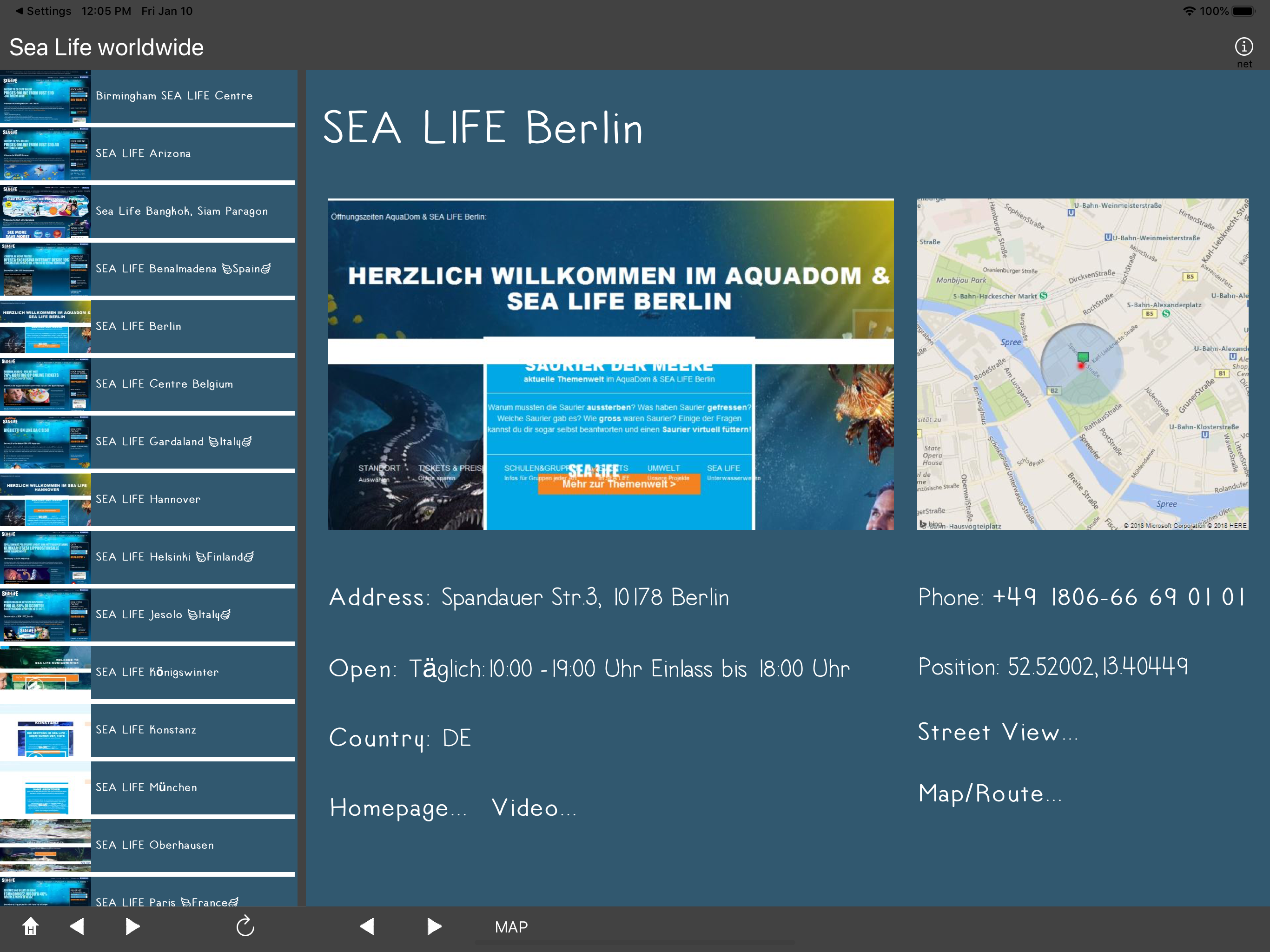Select the SEA LIFE Berlin list entry
Viewport: 1270px width, 952px height.
click(x=147, y=326)
